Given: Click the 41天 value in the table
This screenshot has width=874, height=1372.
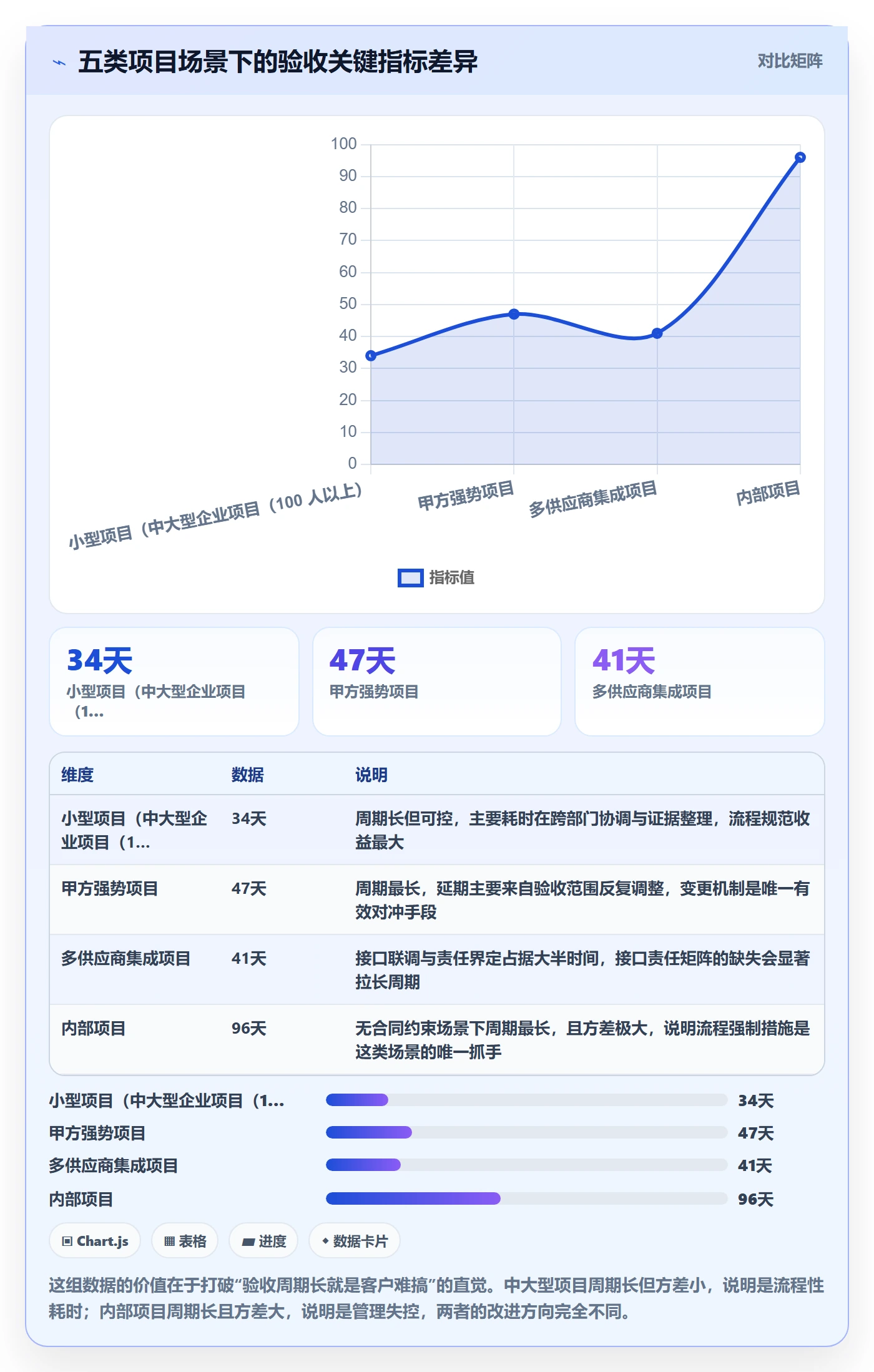Looking at the screenshot, I should [x=249, y=958].
